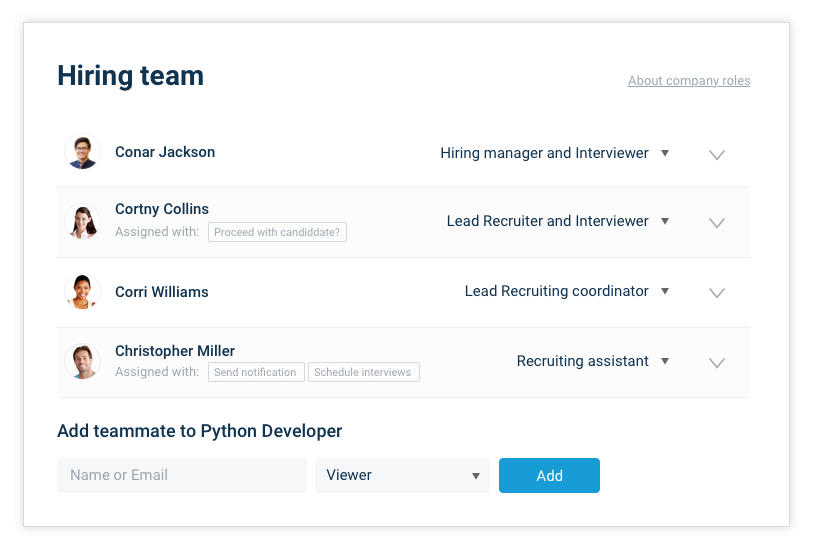Select Christopher Miller's name
Screen dimensions: 817x547
[x=175, y=351]
